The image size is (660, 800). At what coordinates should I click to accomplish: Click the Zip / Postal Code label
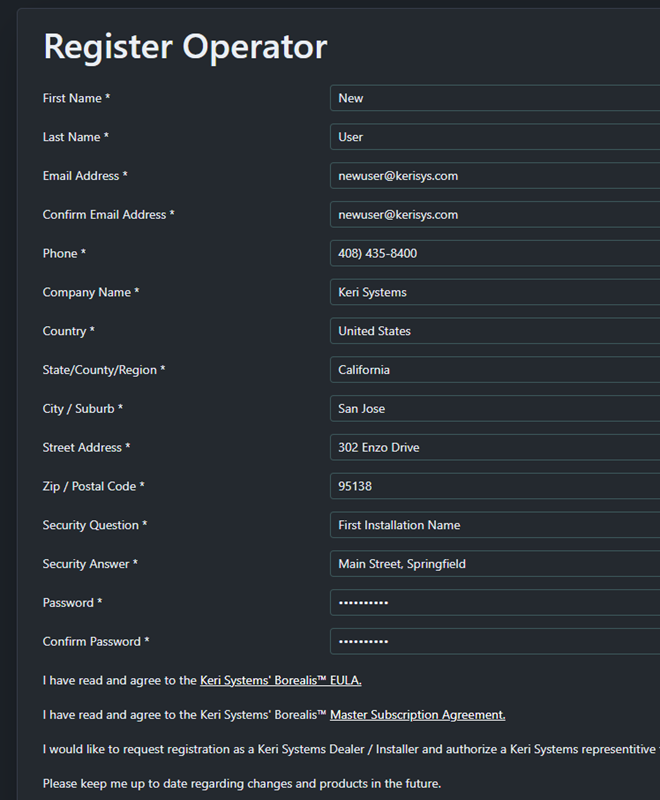(x=94, y=486)
